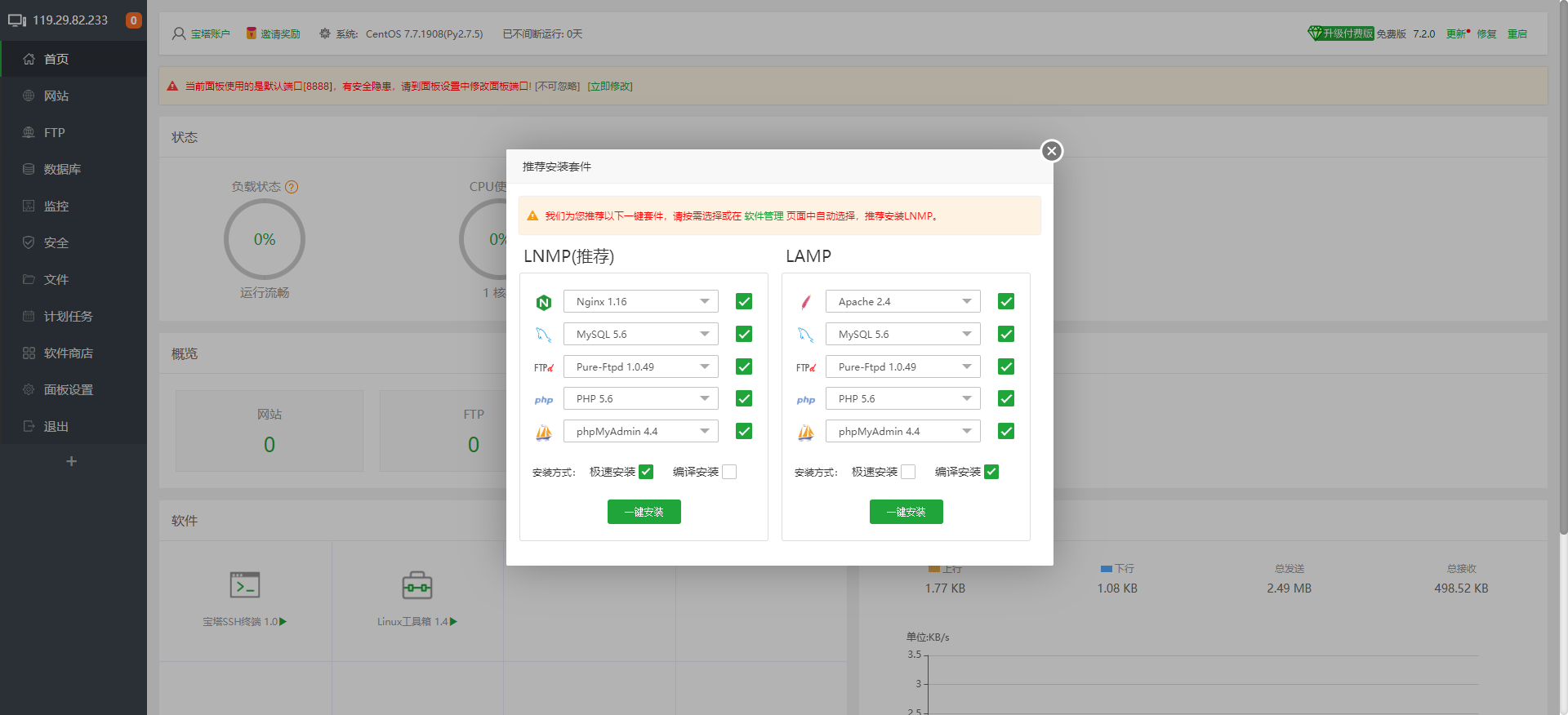The width and height of the screenshot is (1568, 715).
Task: Click the 升级付费版 upgrade badge
Action: [1341, 33]
